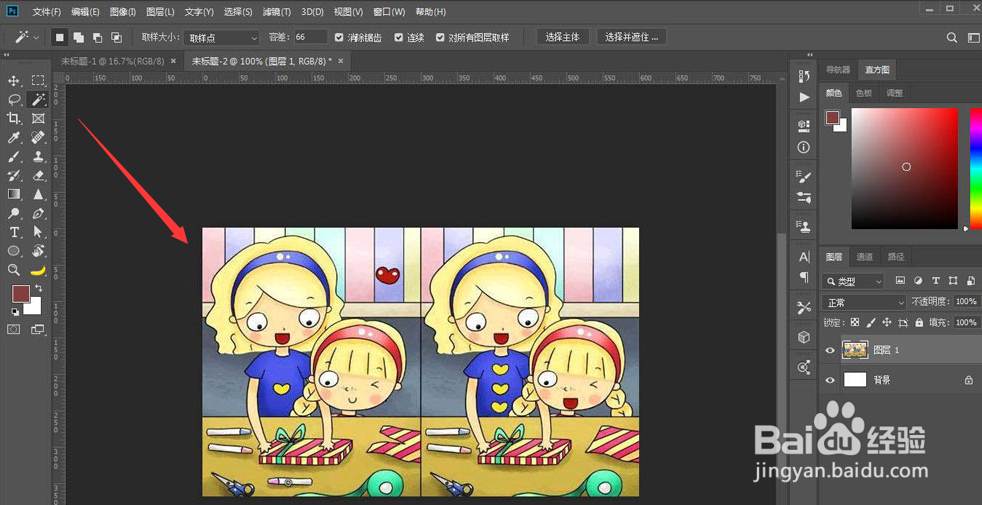
Task: Click the search icon in options bar
Action: point(952,38)
